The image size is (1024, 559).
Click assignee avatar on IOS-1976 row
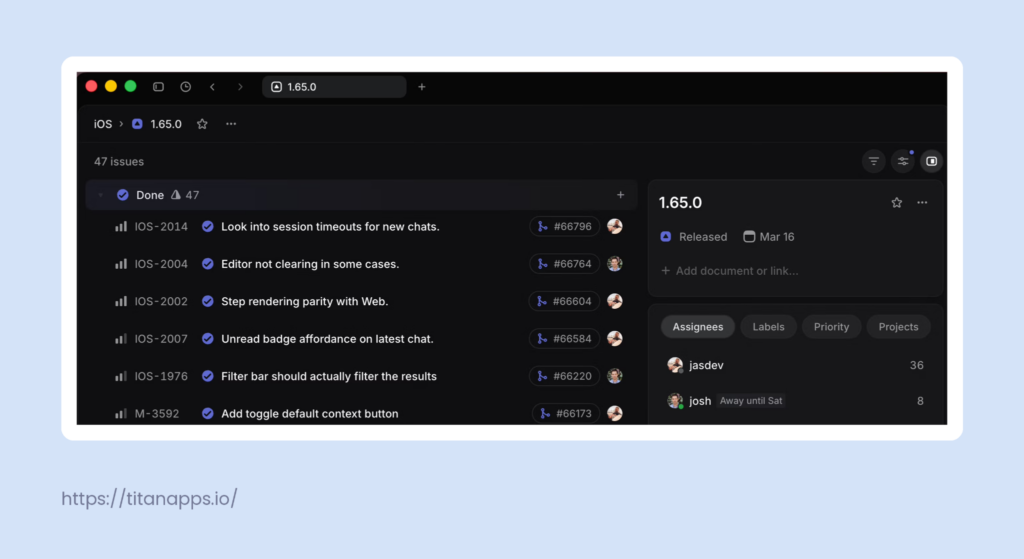615,376
